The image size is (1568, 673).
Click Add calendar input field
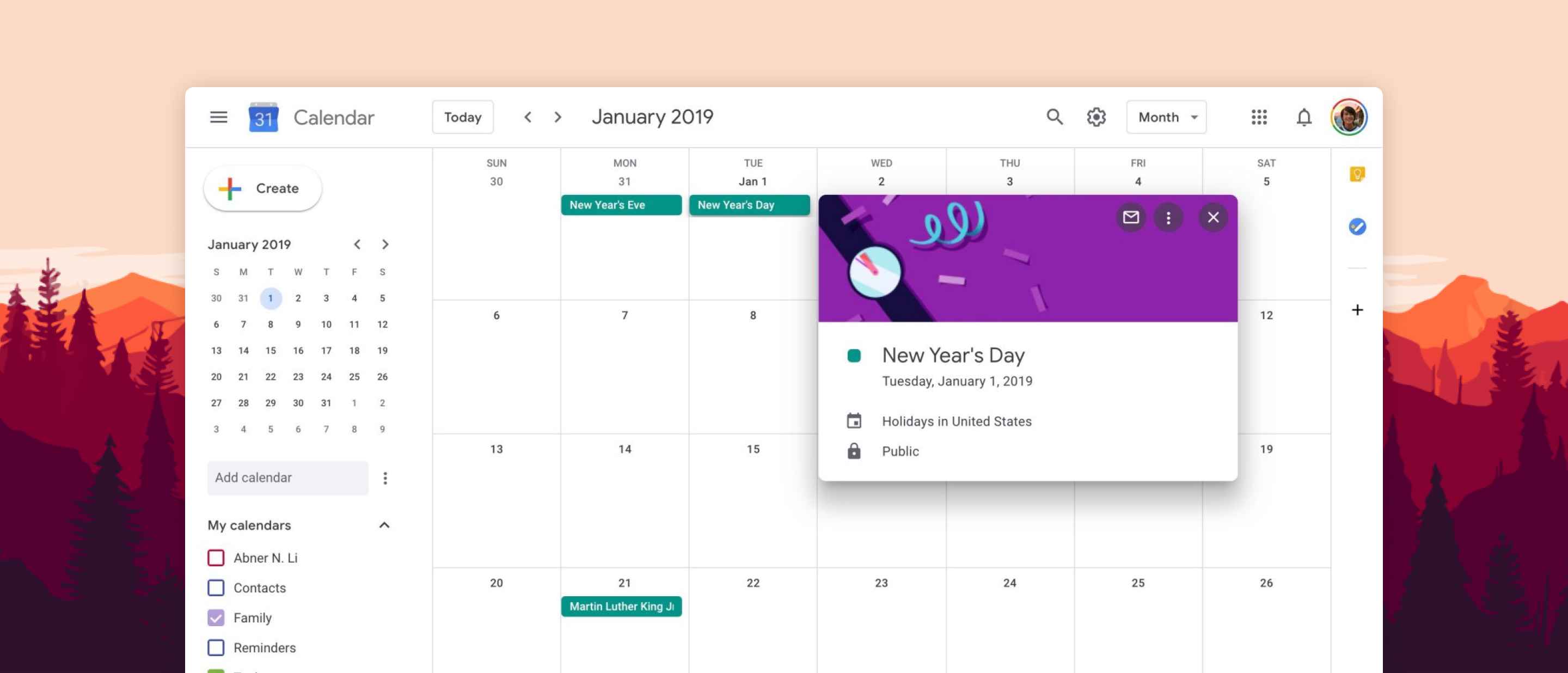click(x=287, y=477)
